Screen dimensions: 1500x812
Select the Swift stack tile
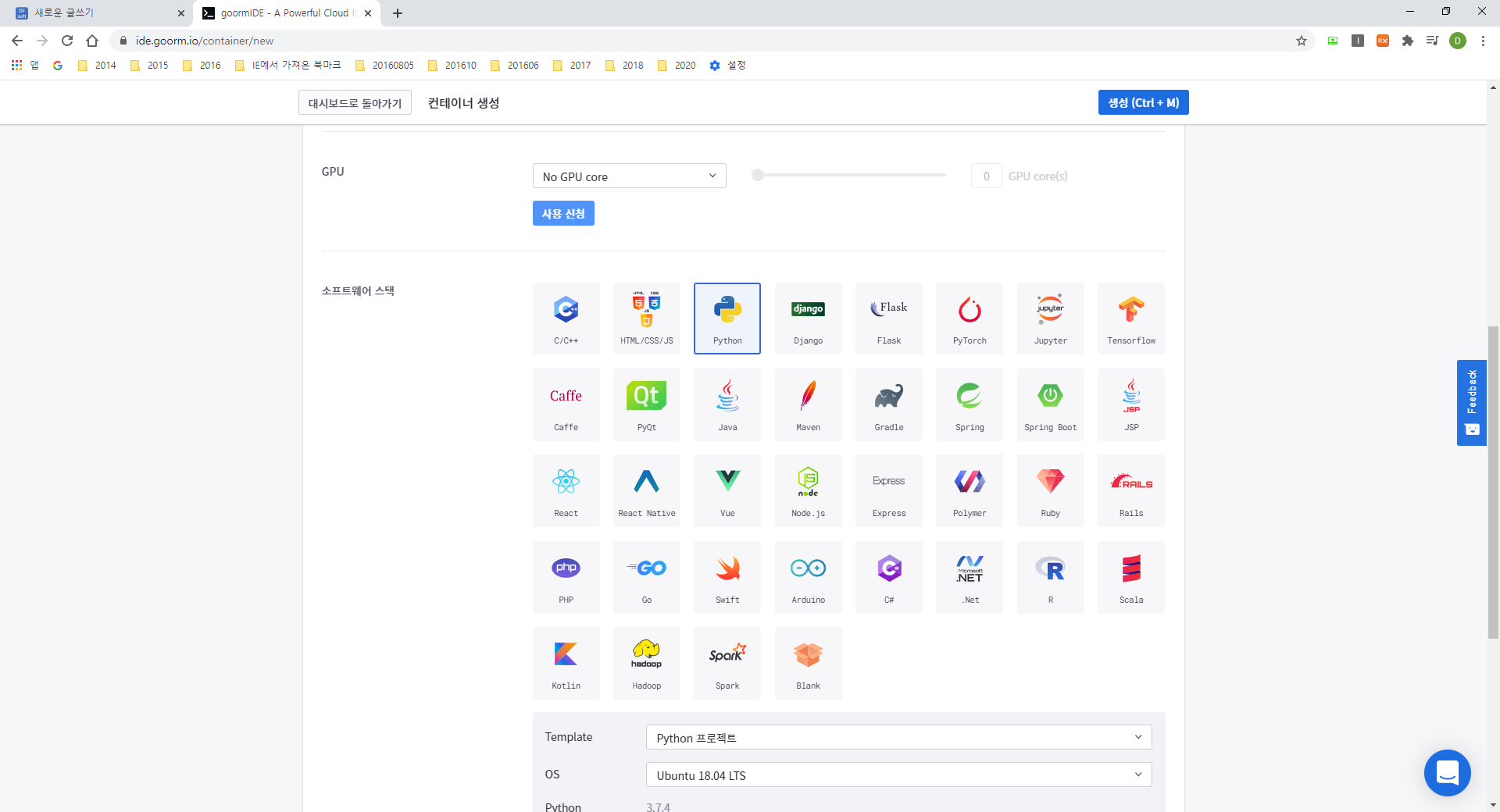pos(727,577)
